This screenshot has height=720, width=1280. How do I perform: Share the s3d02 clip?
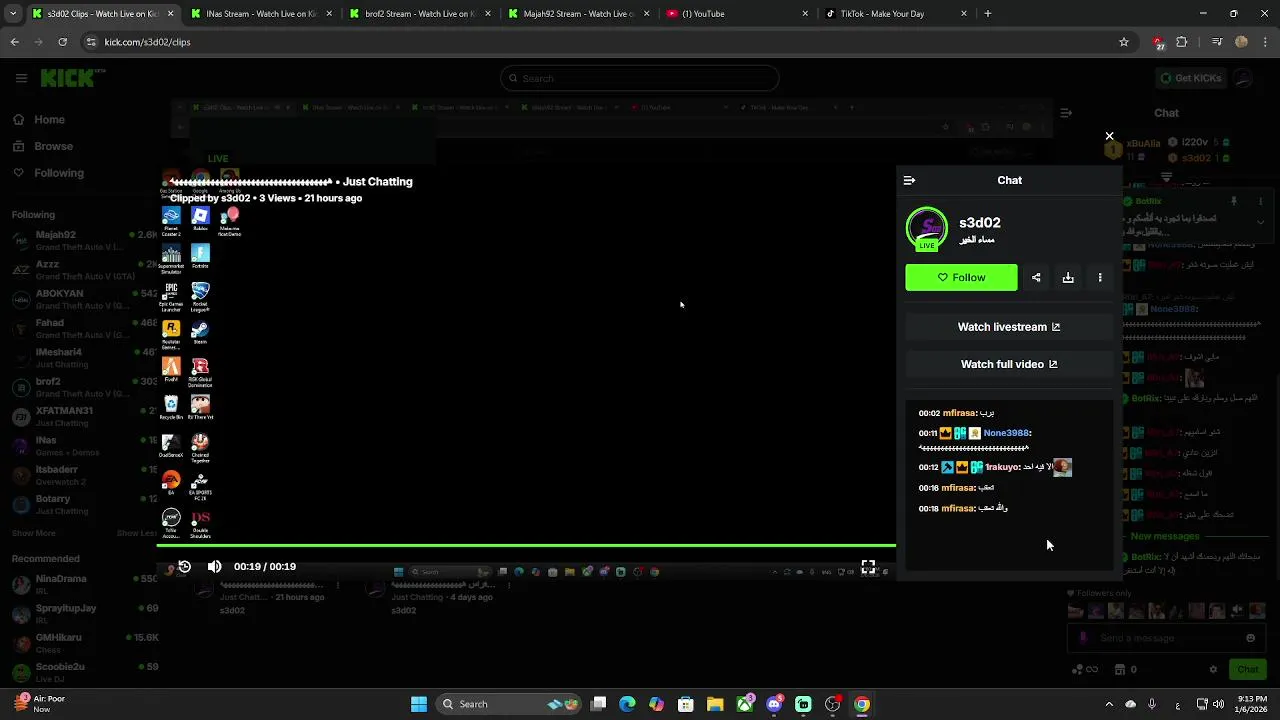coord(1036,278)
